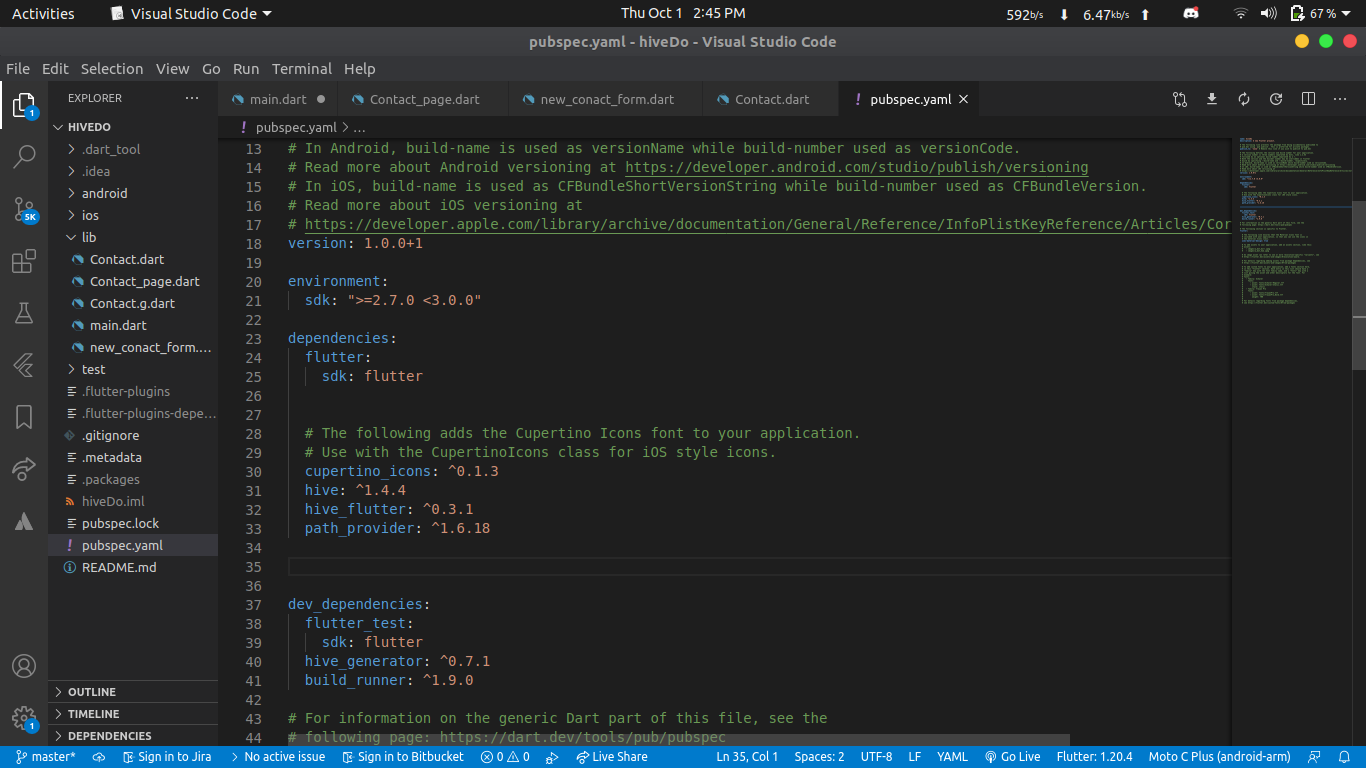Expand the .dart_tool folder
Screen dimensions: 1366x768
133,149
